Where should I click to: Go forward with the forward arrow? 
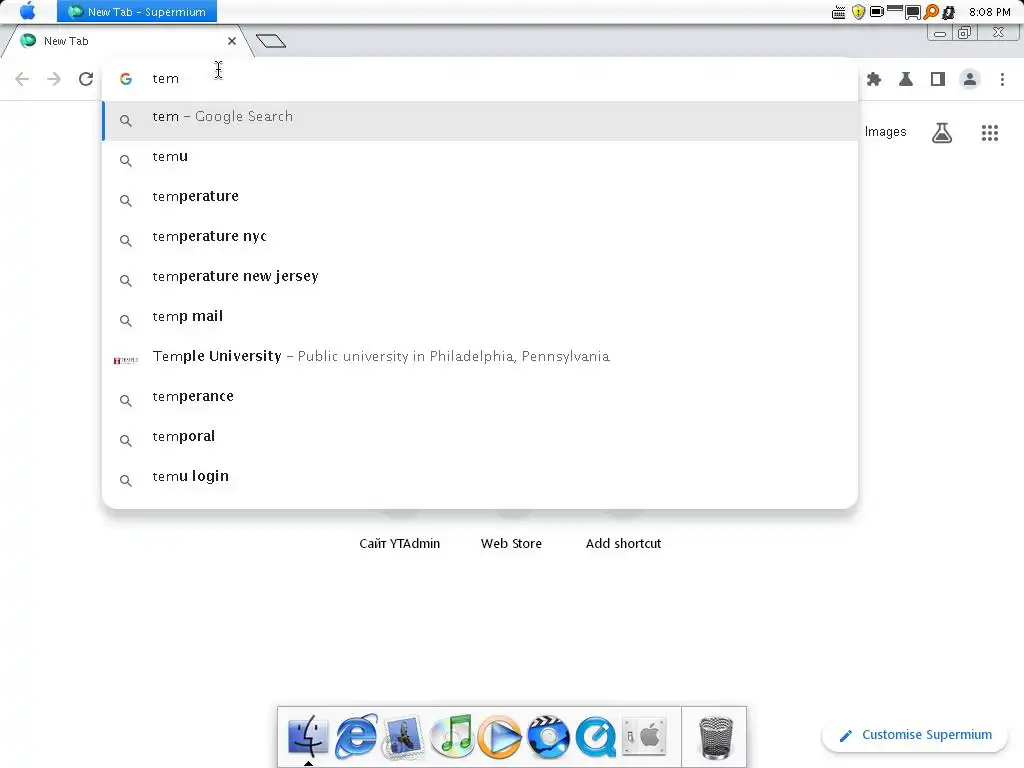pyautogui.click(x=54, y=79)
